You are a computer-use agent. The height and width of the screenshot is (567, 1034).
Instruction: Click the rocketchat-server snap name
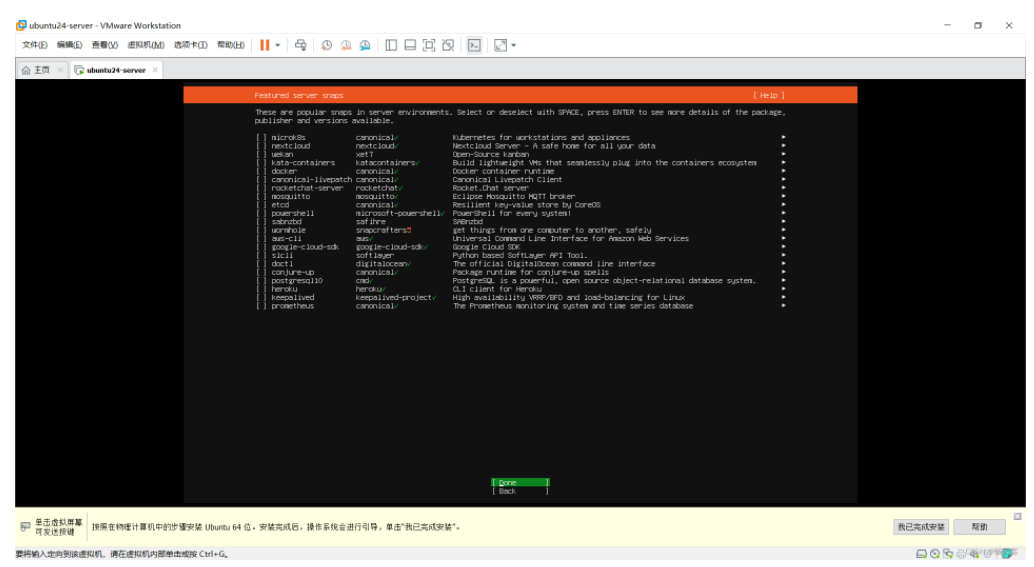pos(307,189)
